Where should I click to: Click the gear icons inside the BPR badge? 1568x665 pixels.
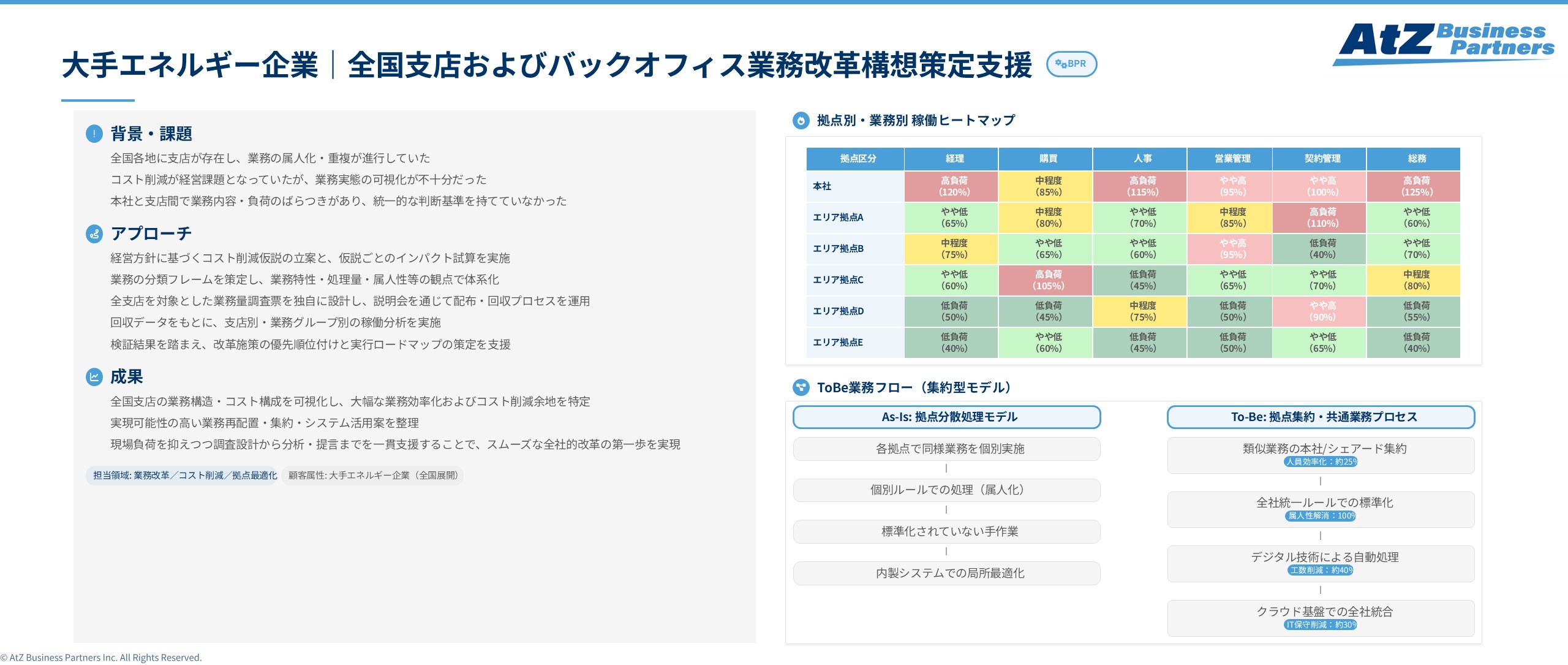pyautogui.click(x=1062, y=63)
